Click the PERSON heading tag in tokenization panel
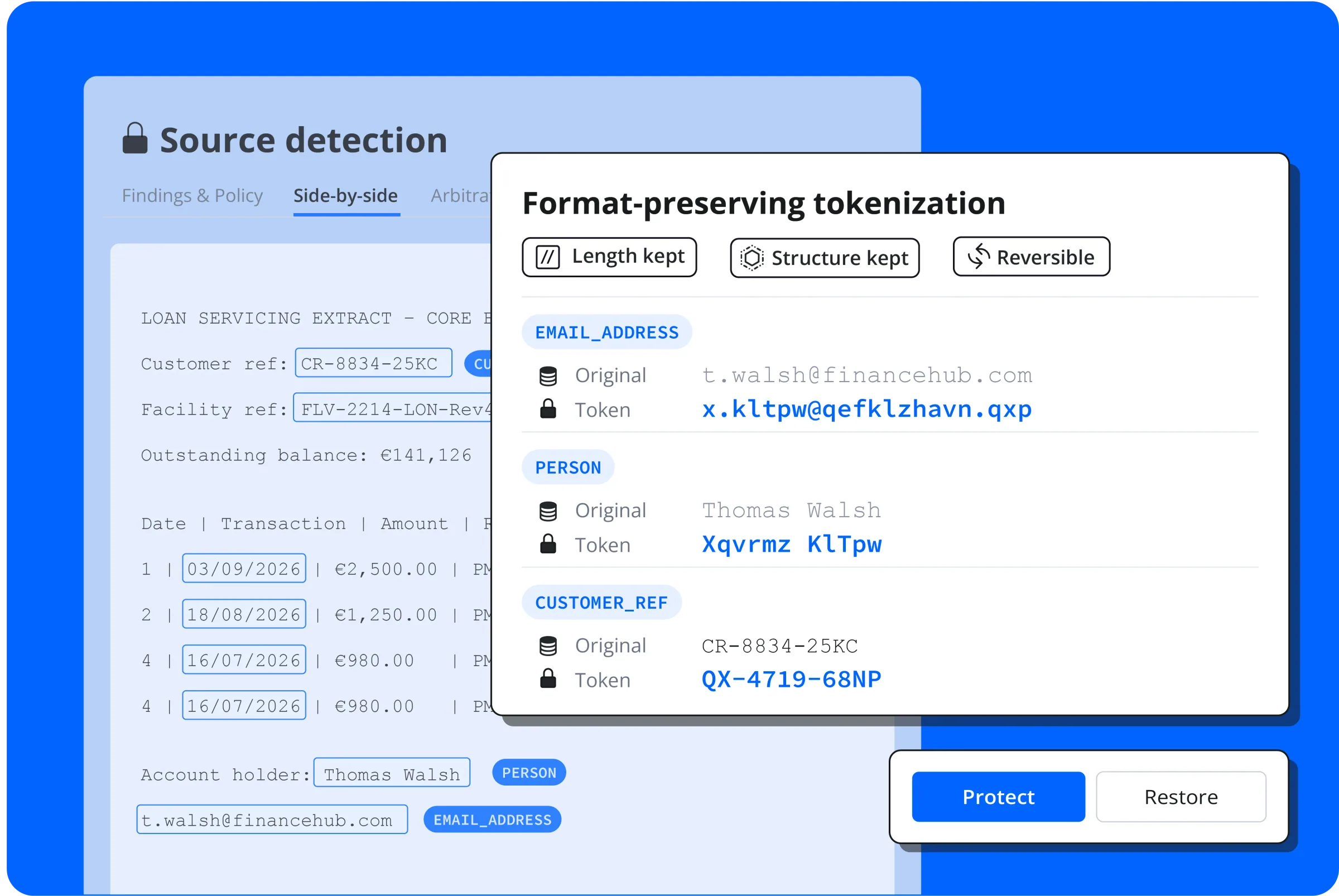 tap(568, 467)
